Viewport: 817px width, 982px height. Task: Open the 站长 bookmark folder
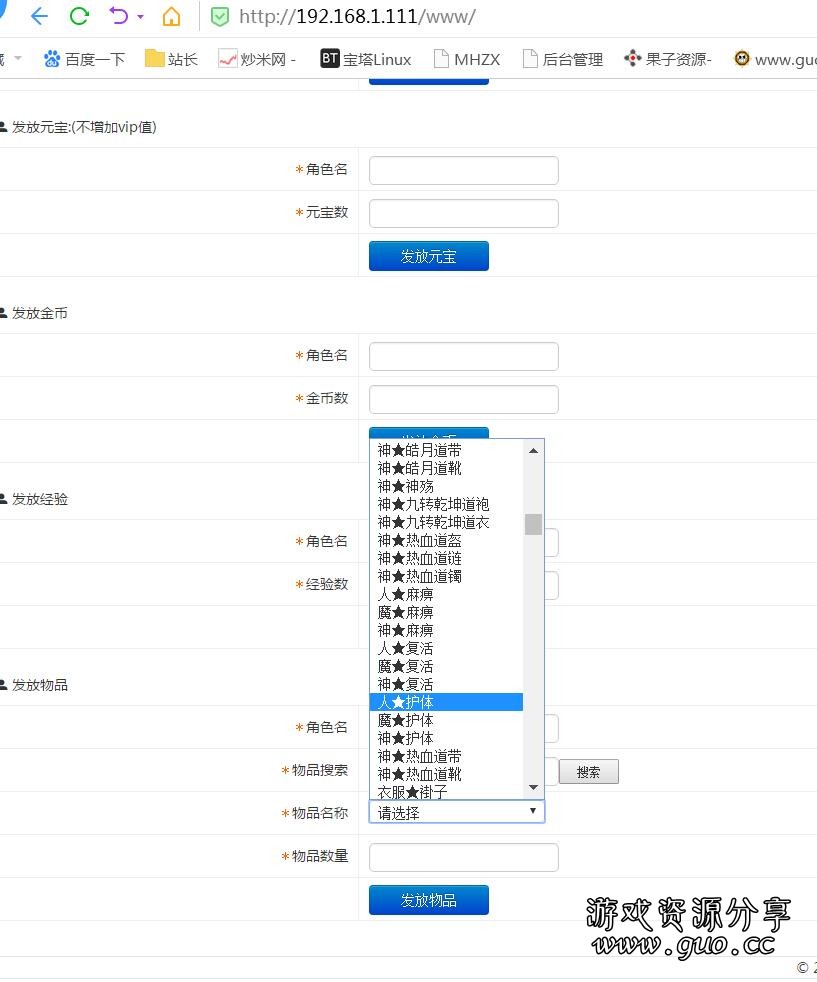(x=171, y=59)
